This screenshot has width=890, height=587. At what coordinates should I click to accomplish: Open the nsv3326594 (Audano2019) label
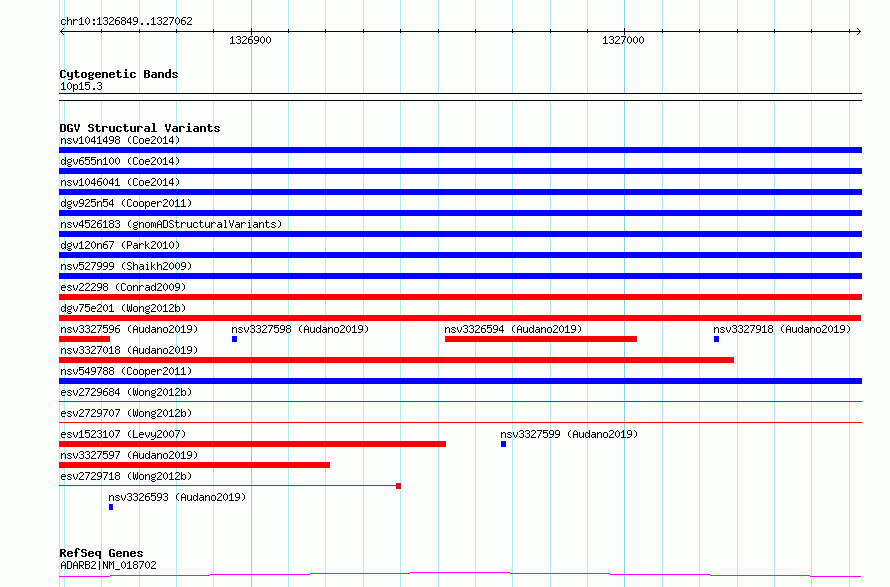(x=513, y=329)
